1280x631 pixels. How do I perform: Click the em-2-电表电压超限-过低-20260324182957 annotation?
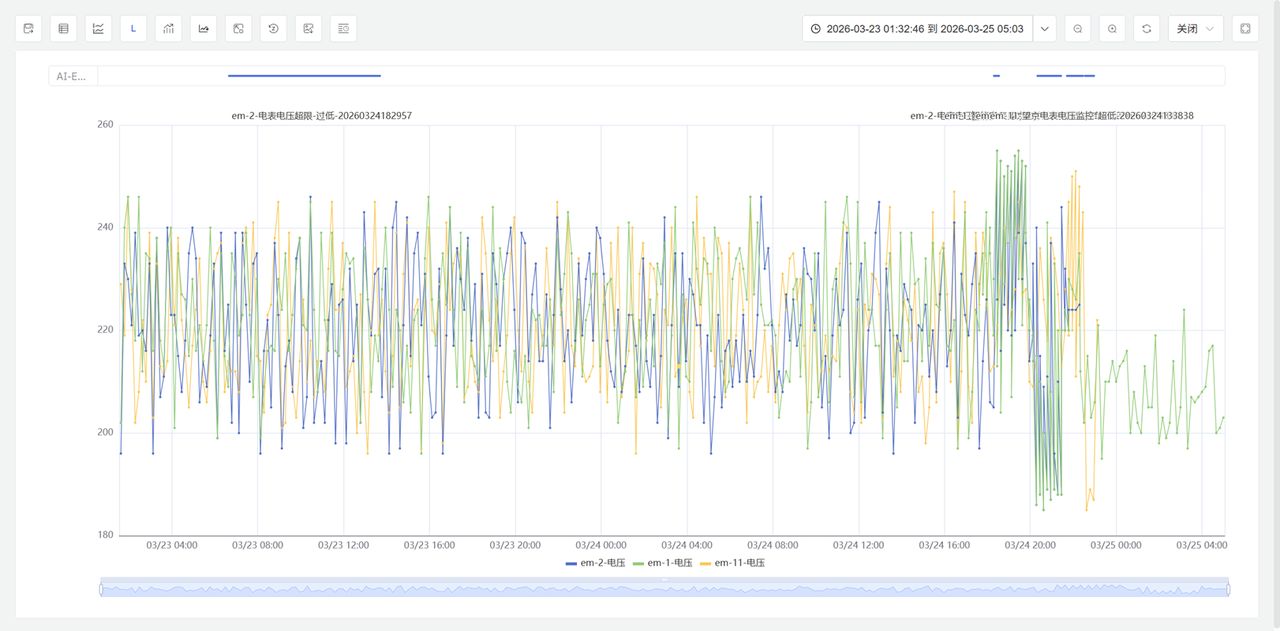point(322,116)
